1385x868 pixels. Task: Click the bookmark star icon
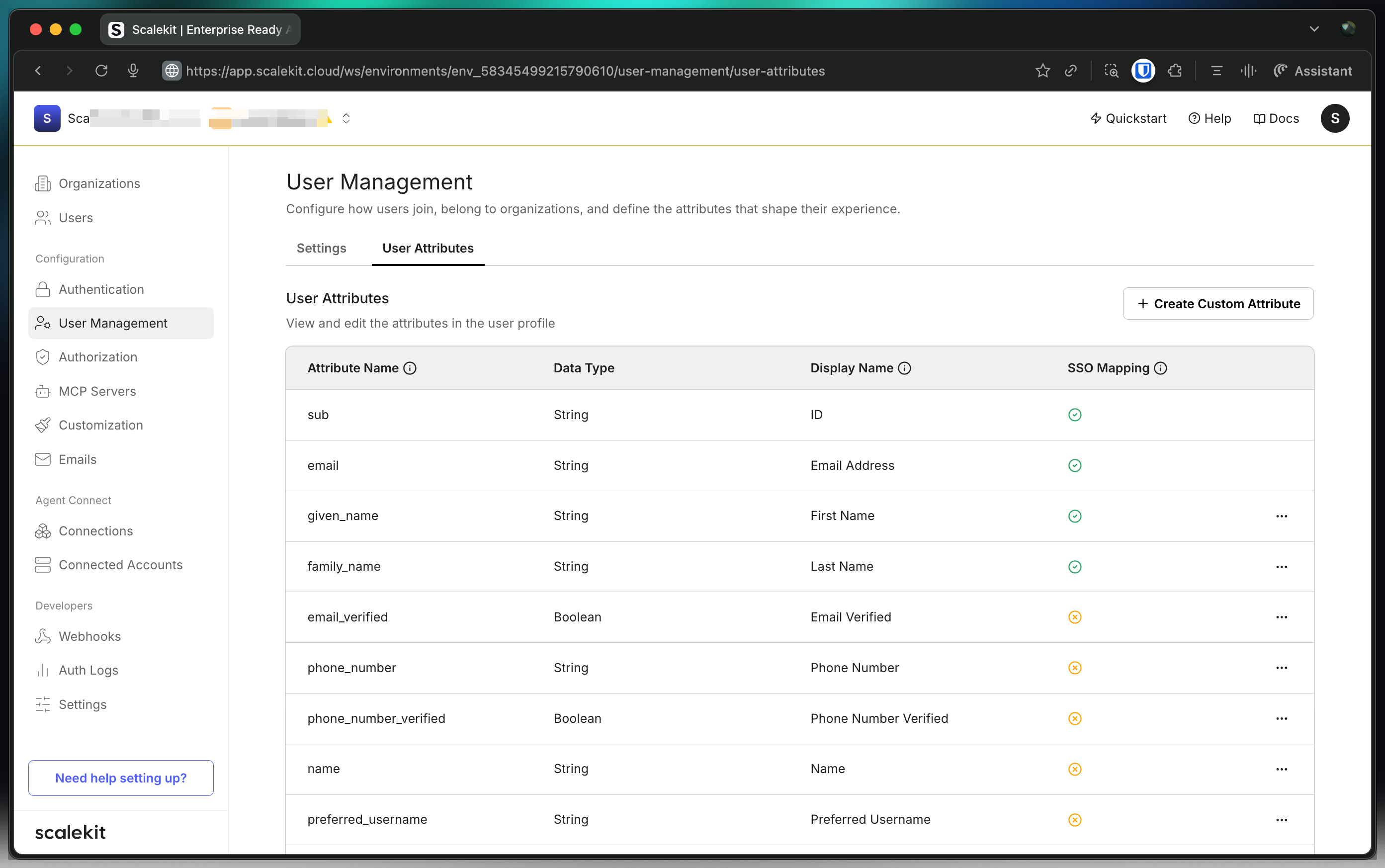coord(1042,71)
